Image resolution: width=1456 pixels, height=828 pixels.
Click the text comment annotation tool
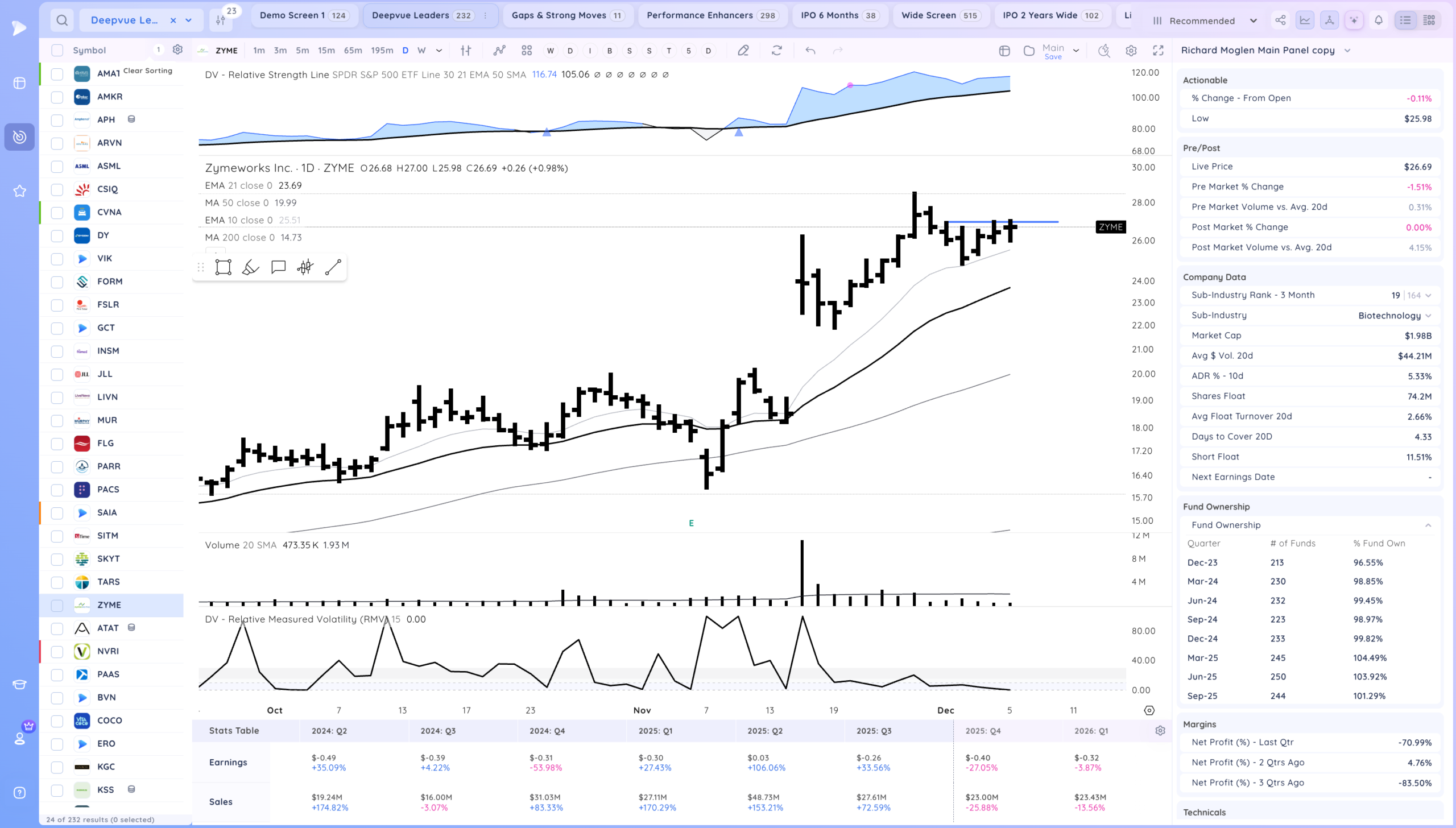point(278,267)
